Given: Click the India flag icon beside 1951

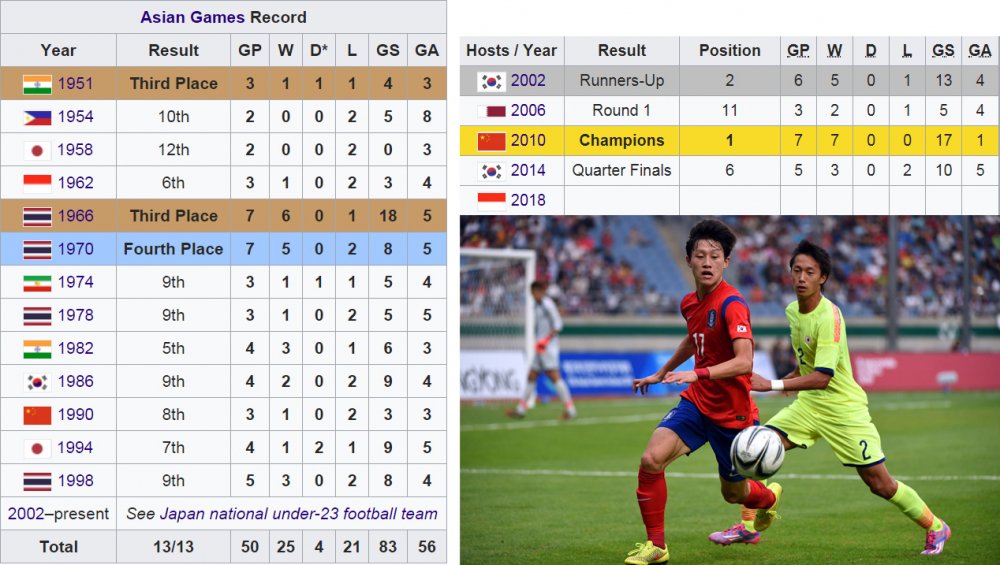Looking at the screenshot, I should click(37, 84).
